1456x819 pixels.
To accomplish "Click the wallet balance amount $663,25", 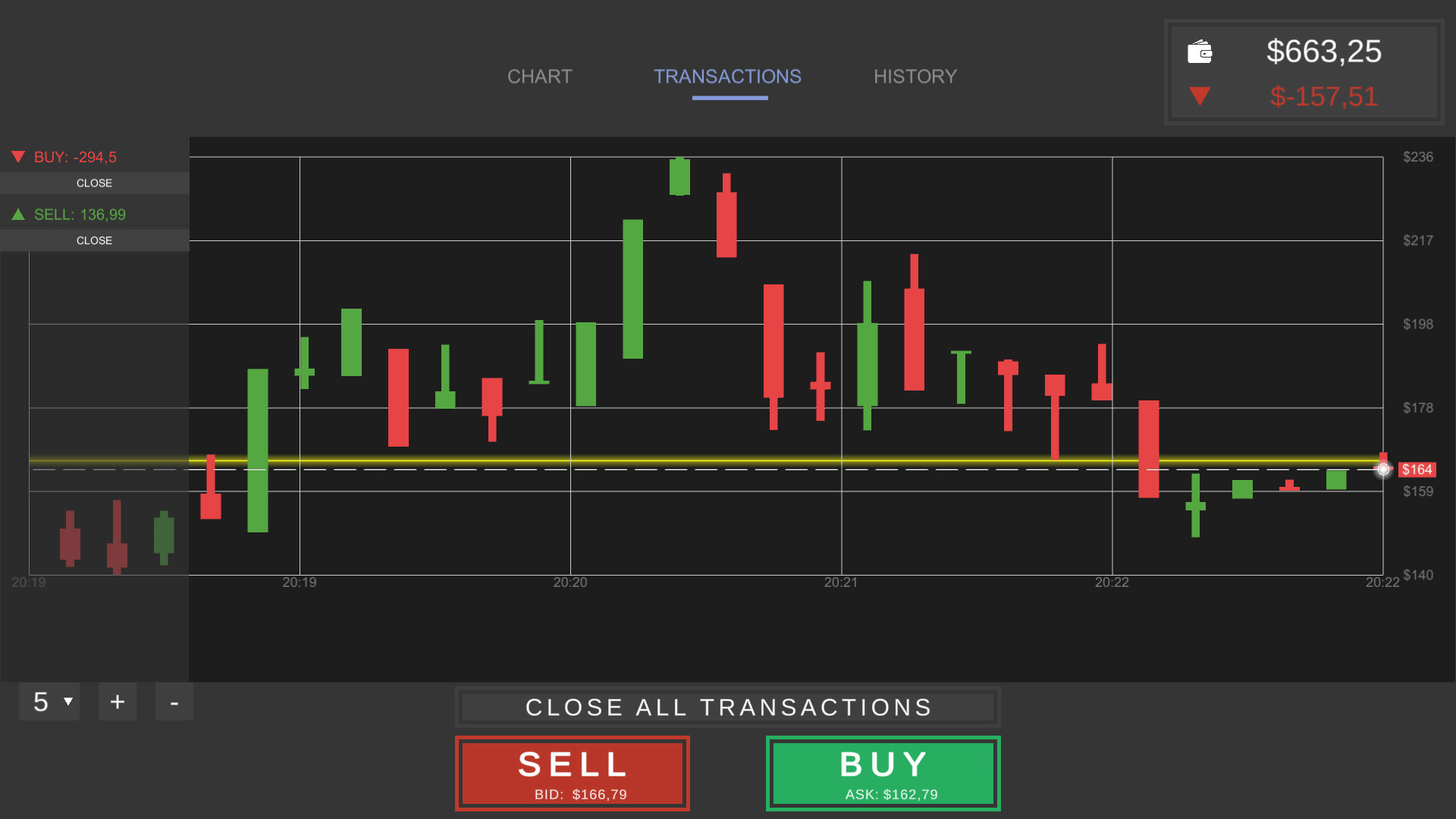I will (1323, 52).
